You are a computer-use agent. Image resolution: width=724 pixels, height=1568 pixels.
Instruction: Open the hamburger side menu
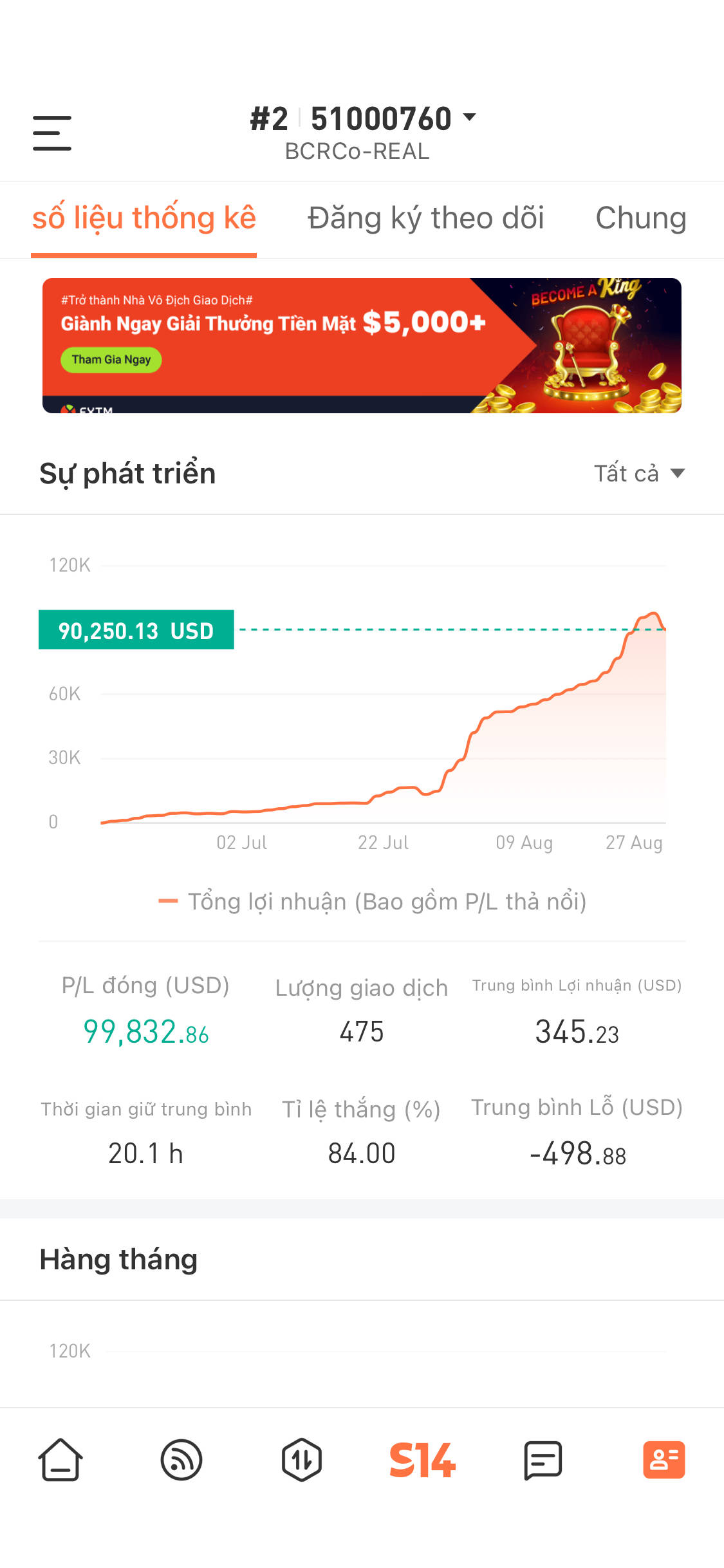(52, 133)
